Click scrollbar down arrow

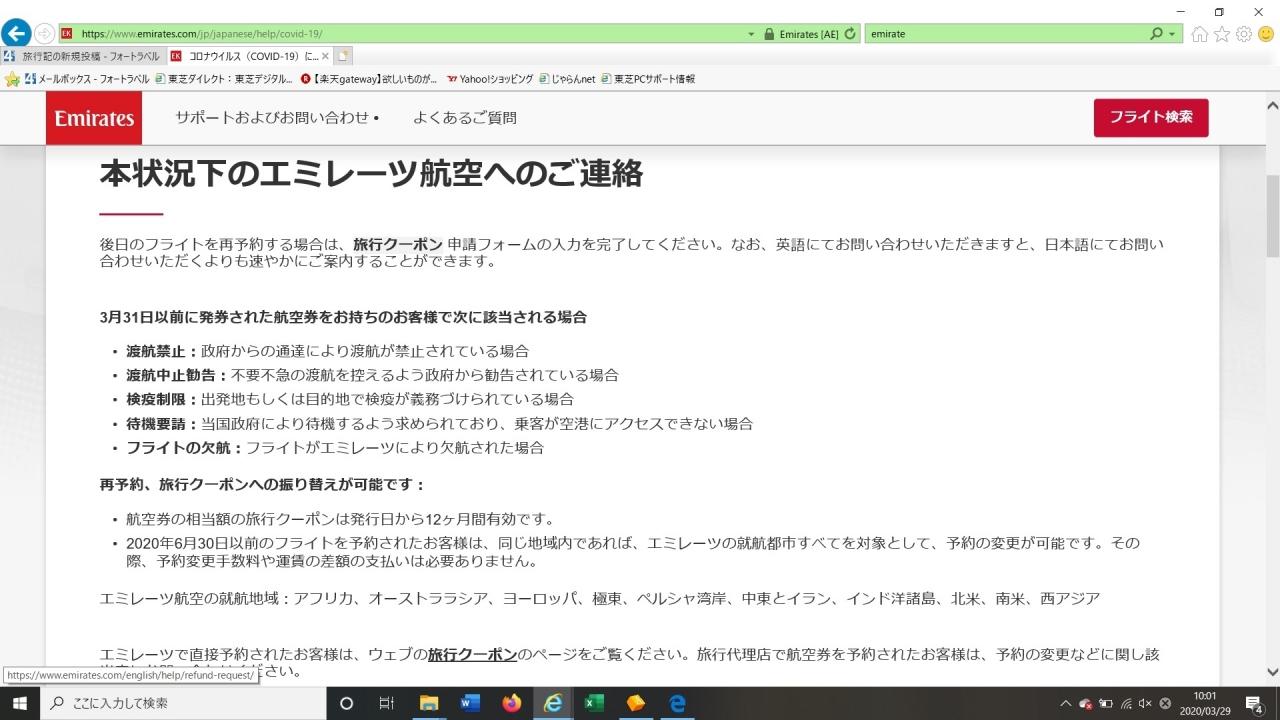tap(1273, 673)
